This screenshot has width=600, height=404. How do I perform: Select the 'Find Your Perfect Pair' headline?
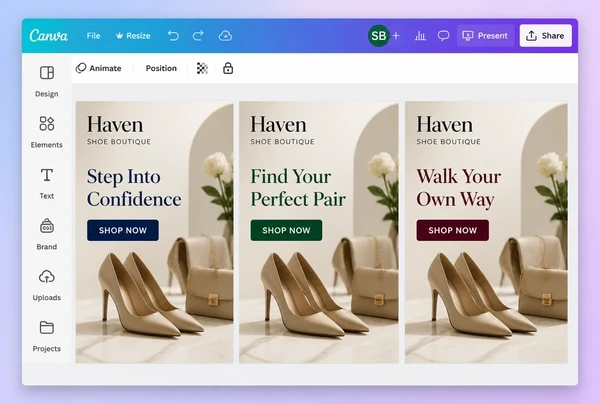[298, 187]
